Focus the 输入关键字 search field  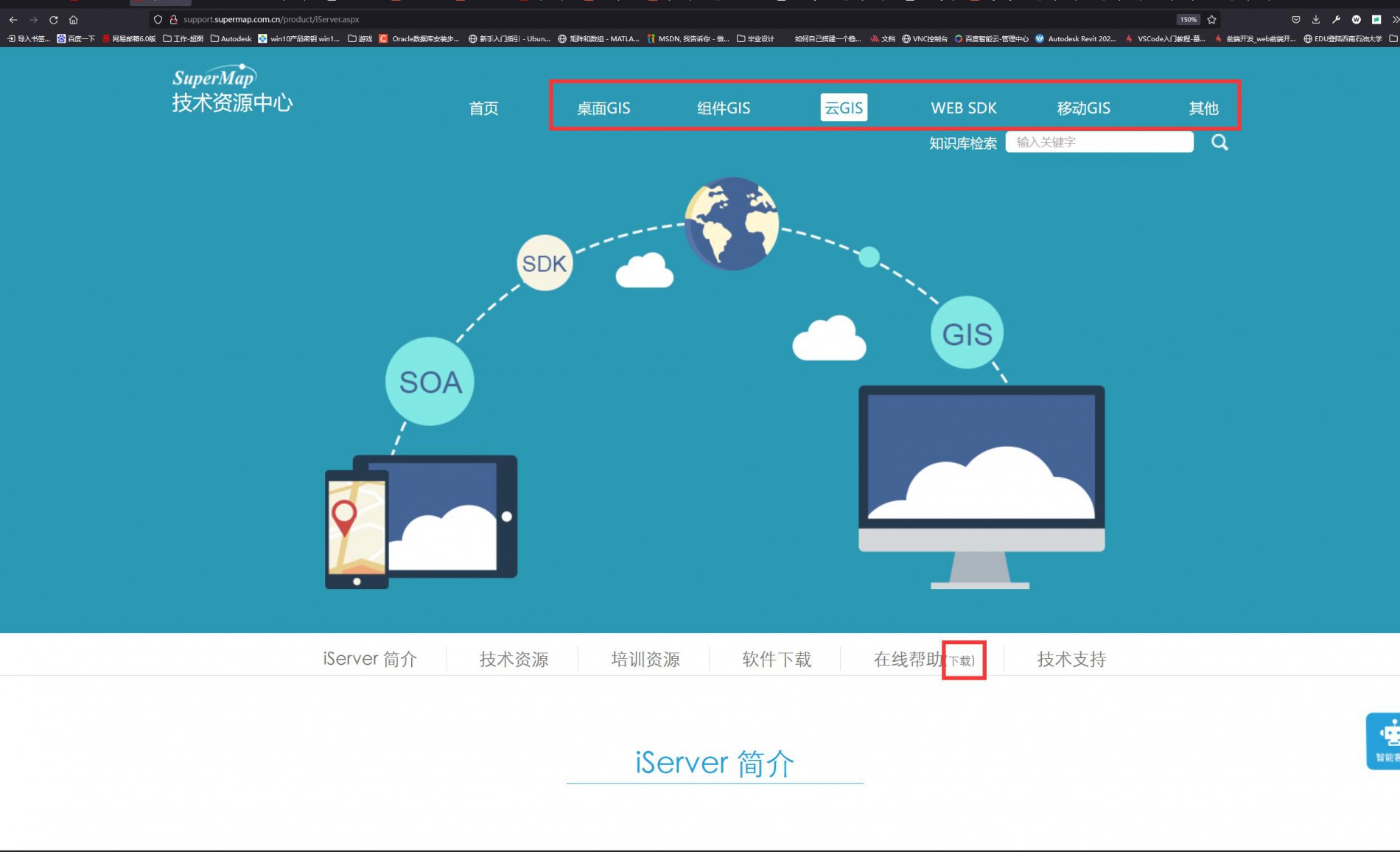point(1099,142)
